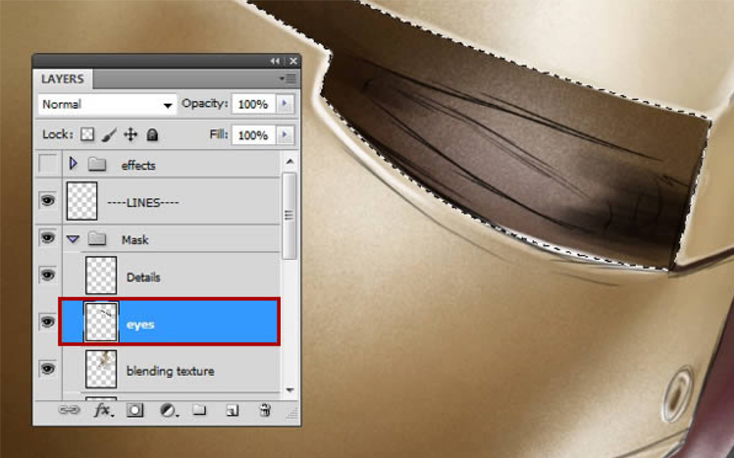Select the ----LINES---- layer thumbnail
This screenshot has width=734, height=458.
(82, 201)
